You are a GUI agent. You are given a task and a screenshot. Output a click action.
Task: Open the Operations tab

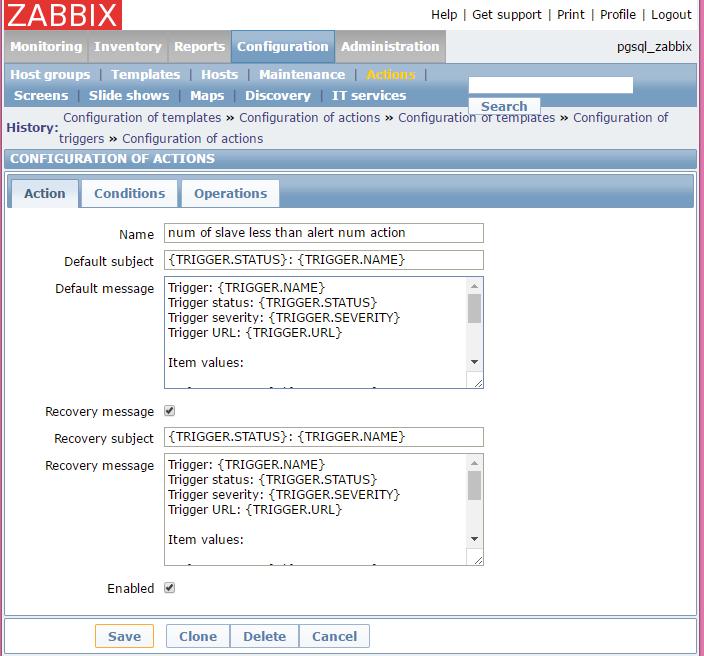tap(230, 193)
